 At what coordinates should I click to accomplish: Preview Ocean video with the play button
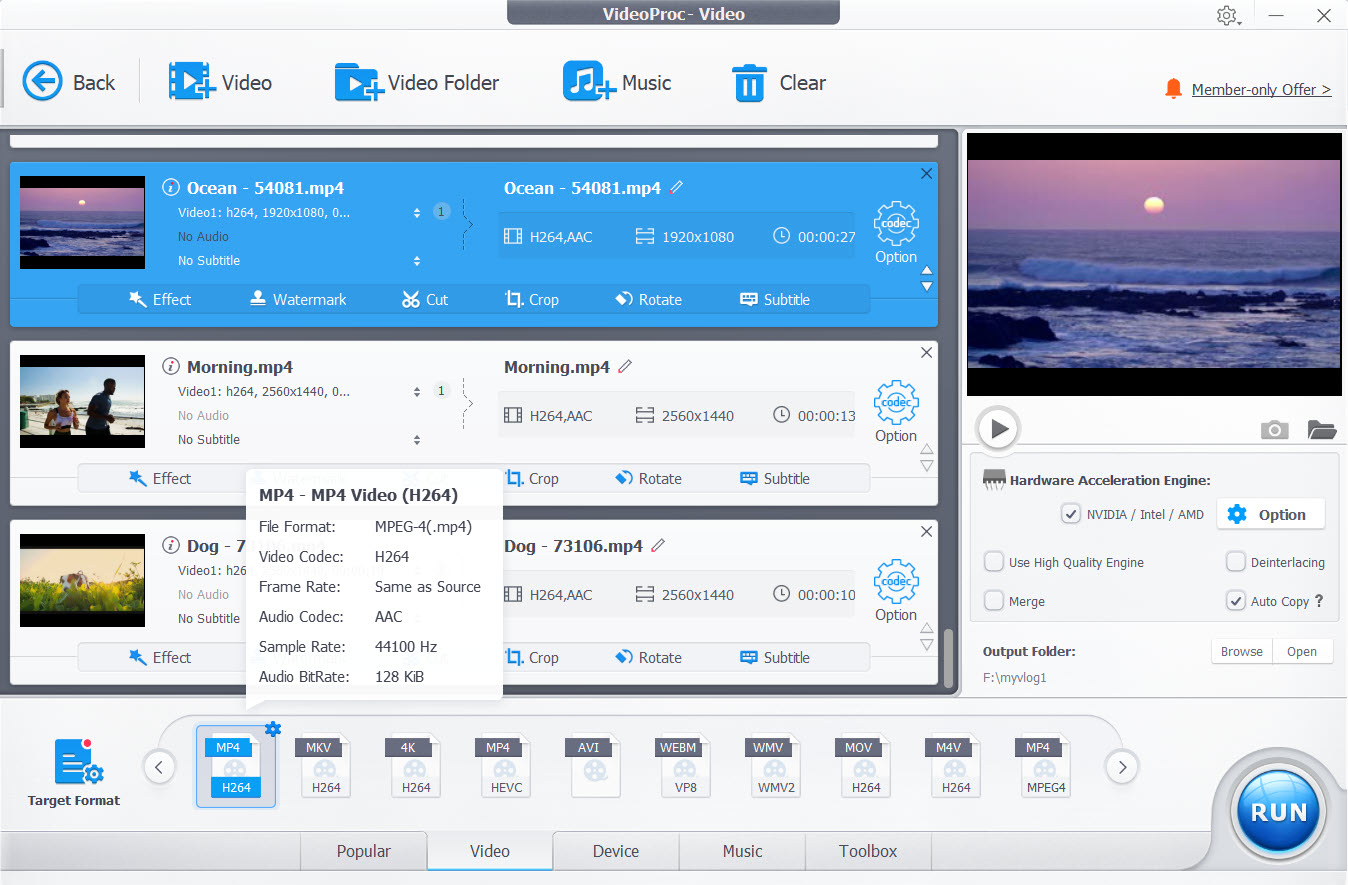(x=997, y=428)
